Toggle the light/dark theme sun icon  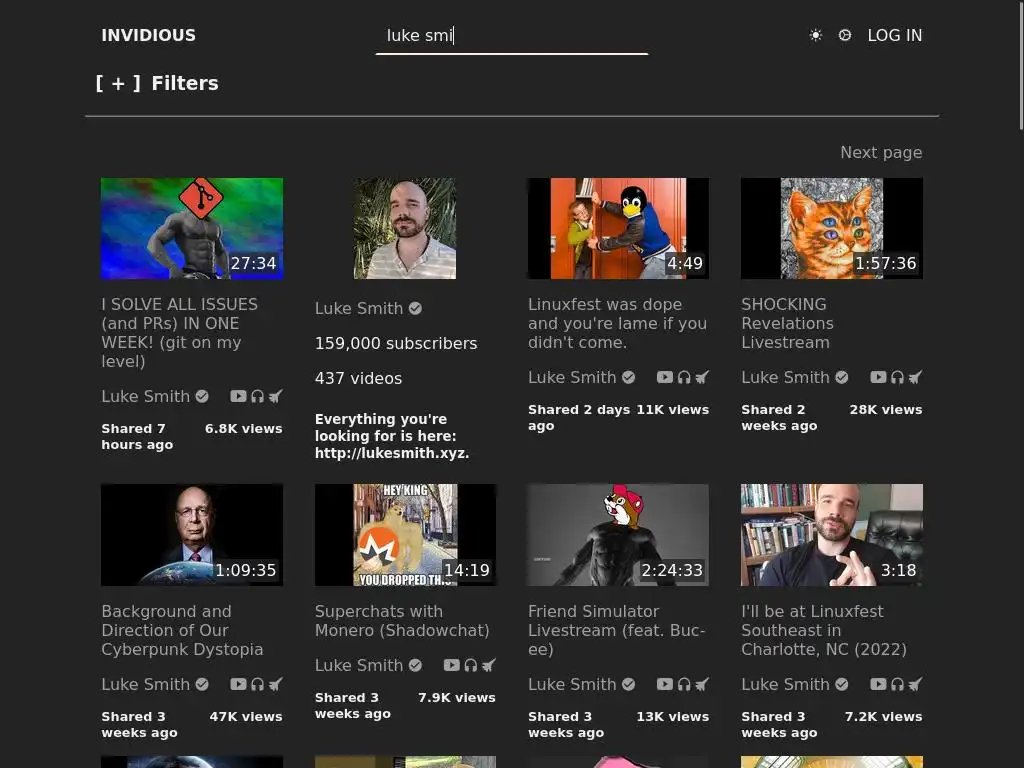815,35
